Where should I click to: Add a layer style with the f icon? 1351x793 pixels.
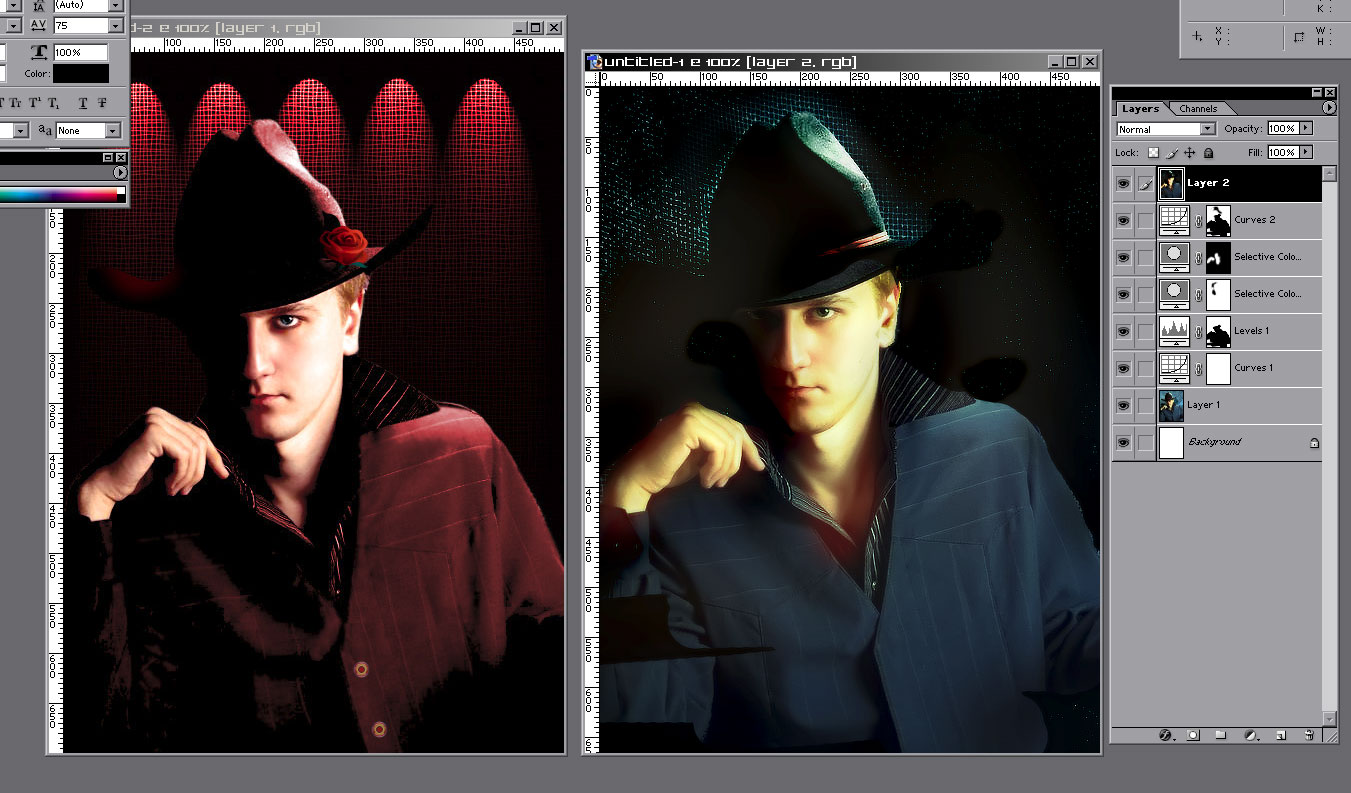coord(1165,735)
